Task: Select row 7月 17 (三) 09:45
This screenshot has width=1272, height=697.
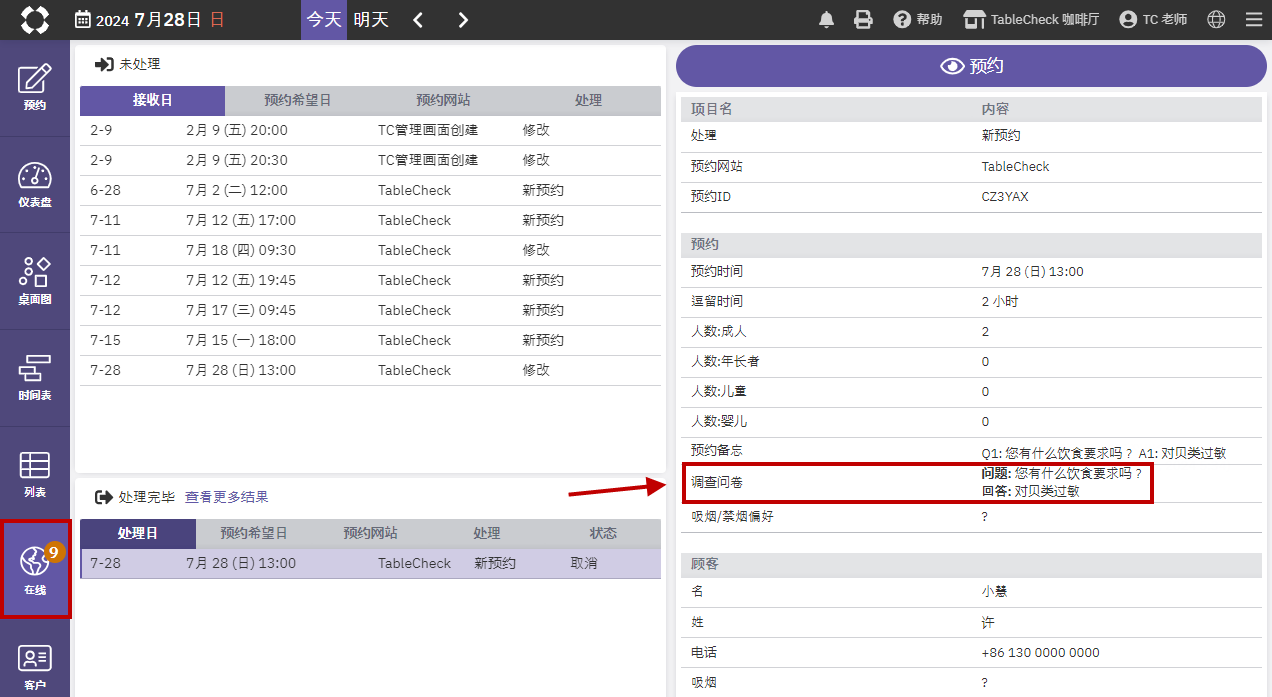Action: pos(370,310)
